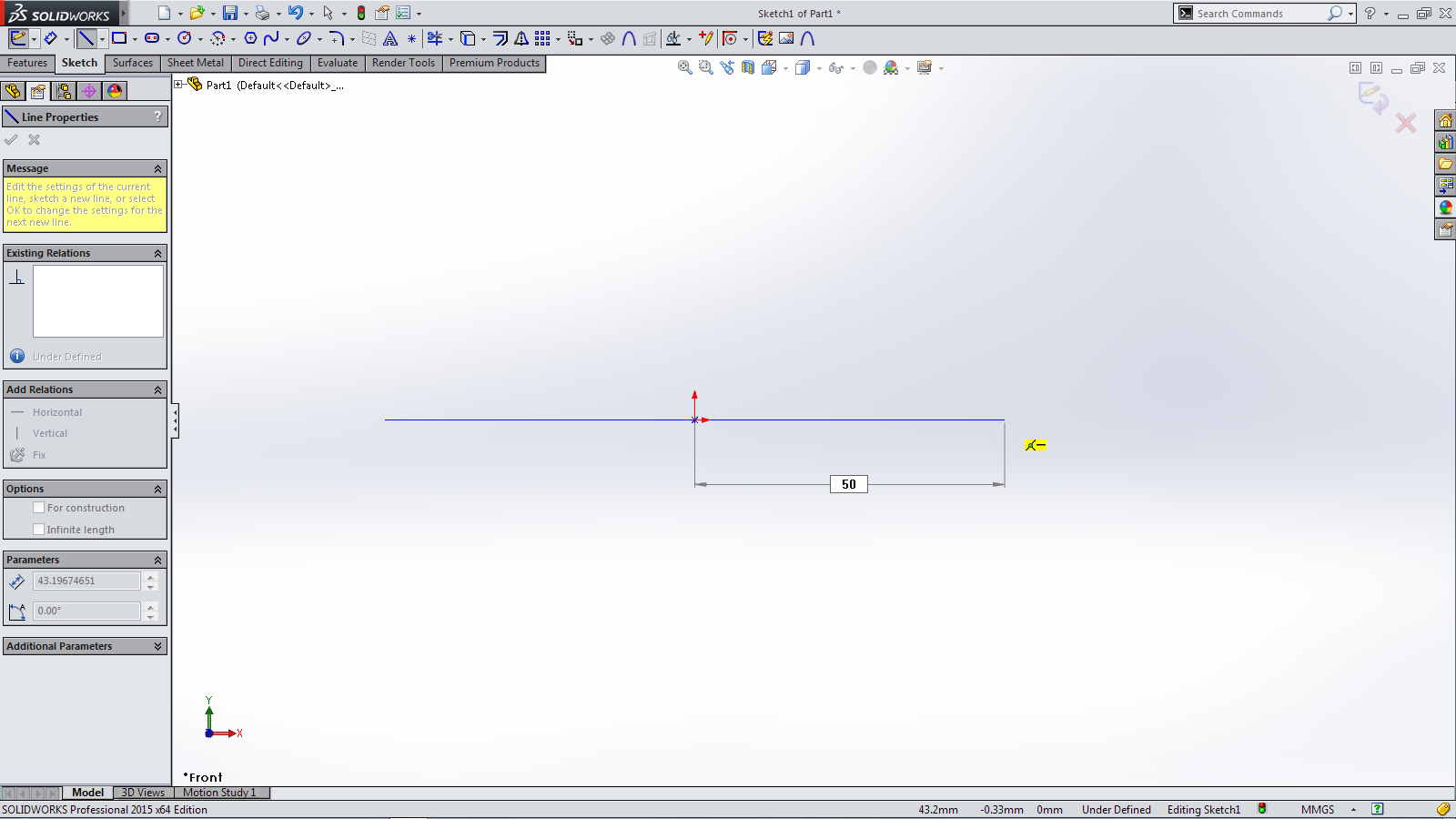
Task: Select the Spline sketch tool
Action: pyautogui.click(x=271, y=38)
